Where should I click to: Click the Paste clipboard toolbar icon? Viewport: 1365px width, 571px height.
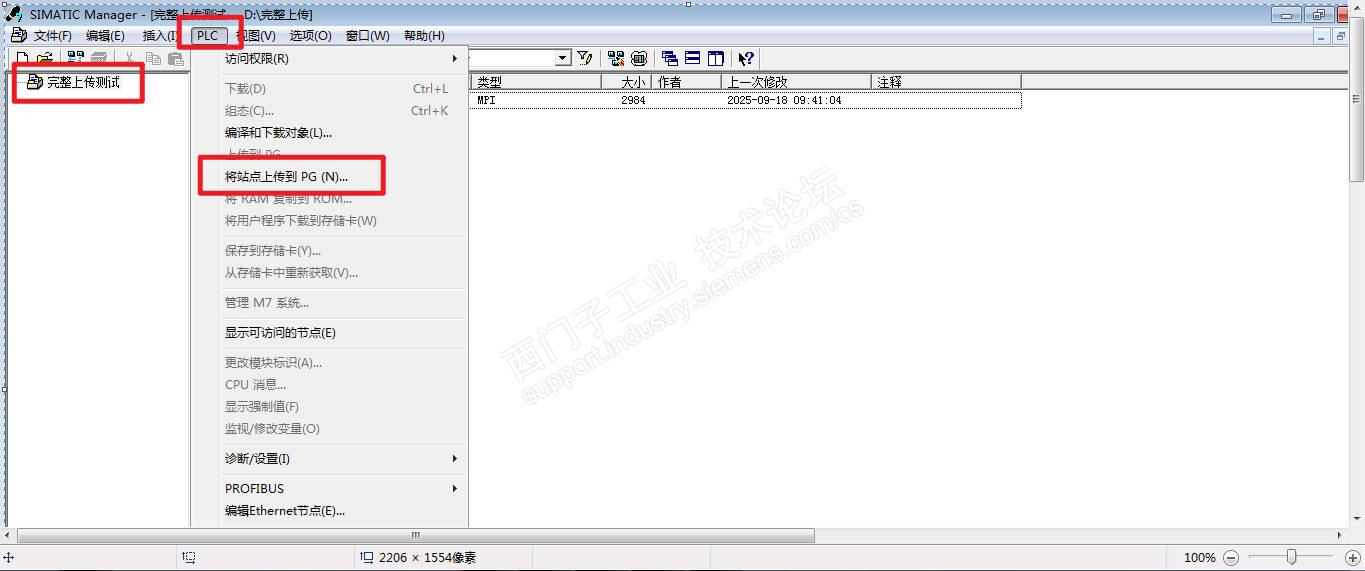click(x=176, y=59)
